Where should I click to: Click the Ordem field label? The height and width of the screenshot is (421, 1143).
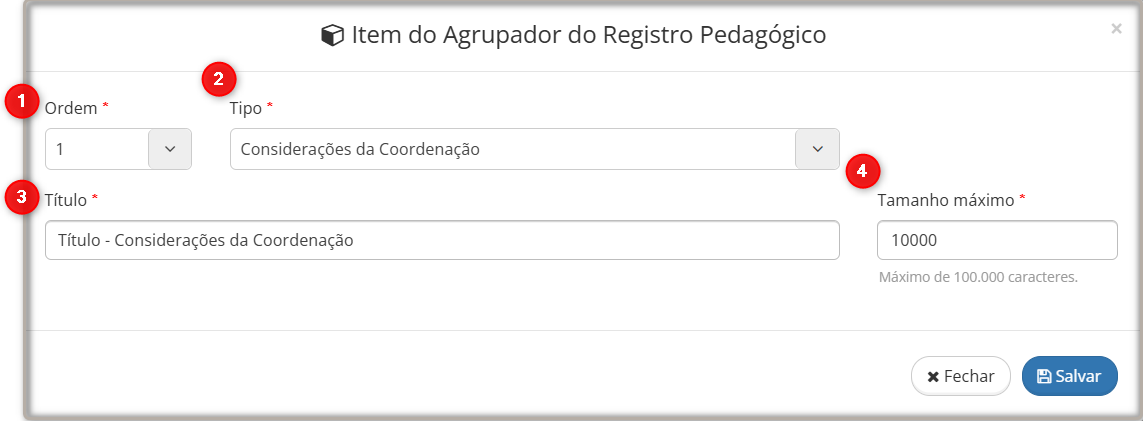(71, 106)
